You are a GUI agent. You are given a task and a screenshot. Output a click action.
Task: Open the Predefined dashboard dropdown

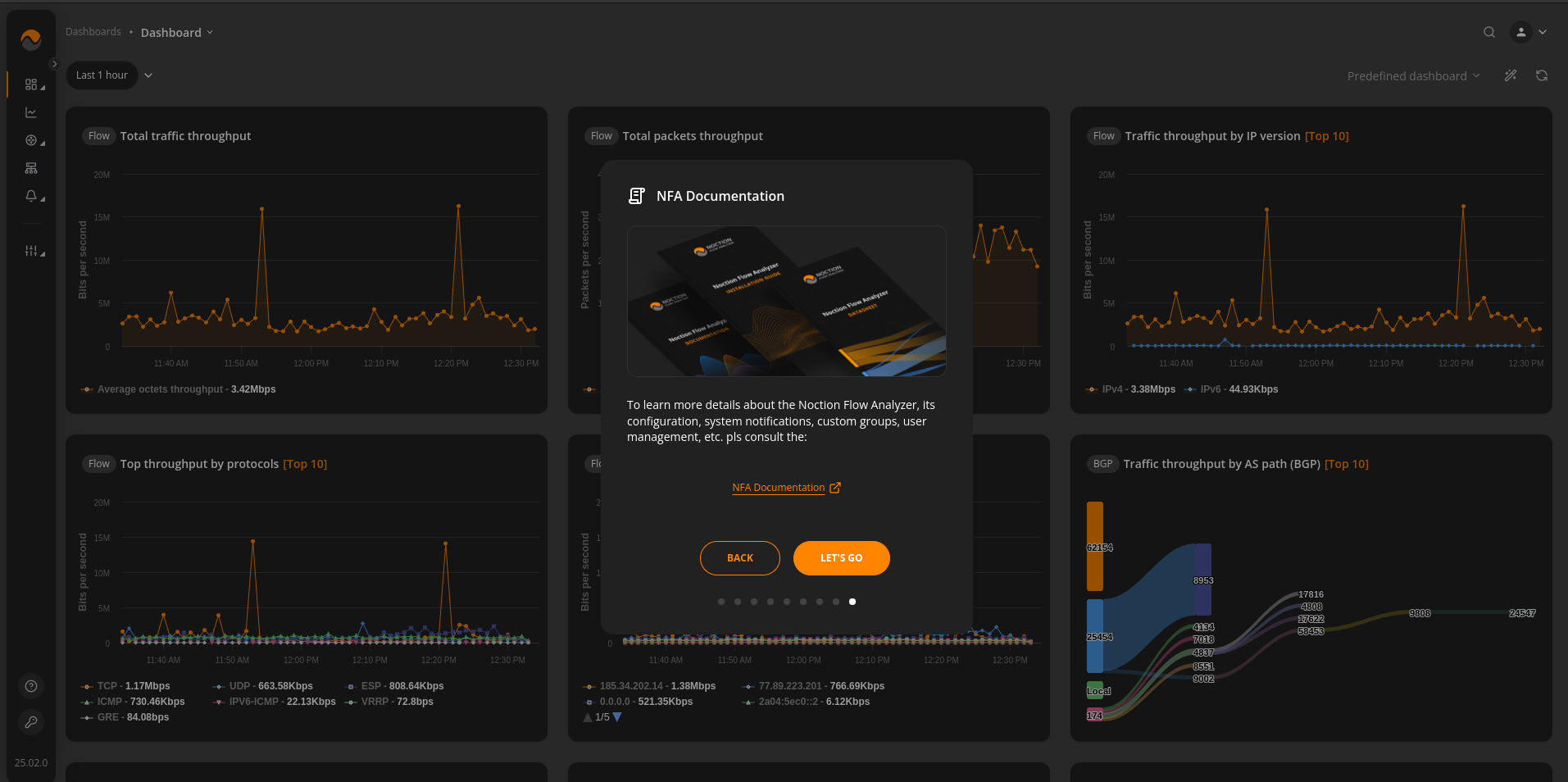(1413, 75)
